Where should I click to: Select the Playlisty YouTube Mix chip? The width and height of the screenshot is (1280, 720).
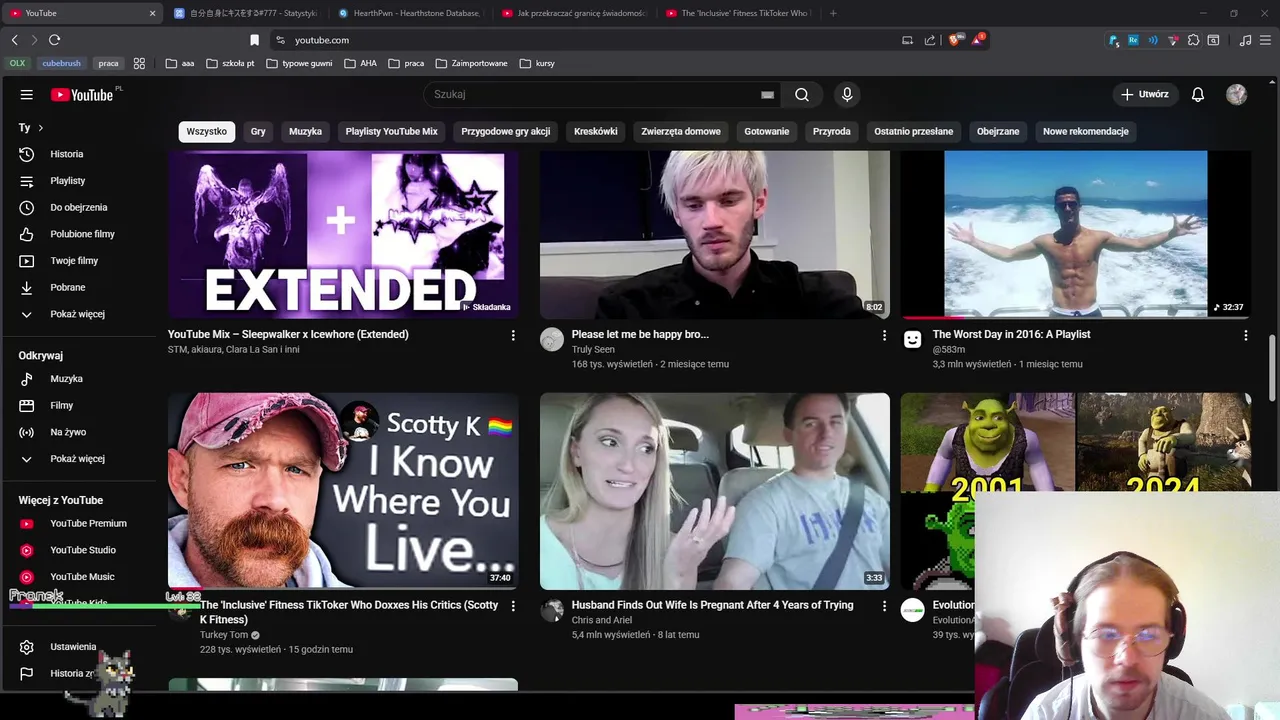pos(391,131)
